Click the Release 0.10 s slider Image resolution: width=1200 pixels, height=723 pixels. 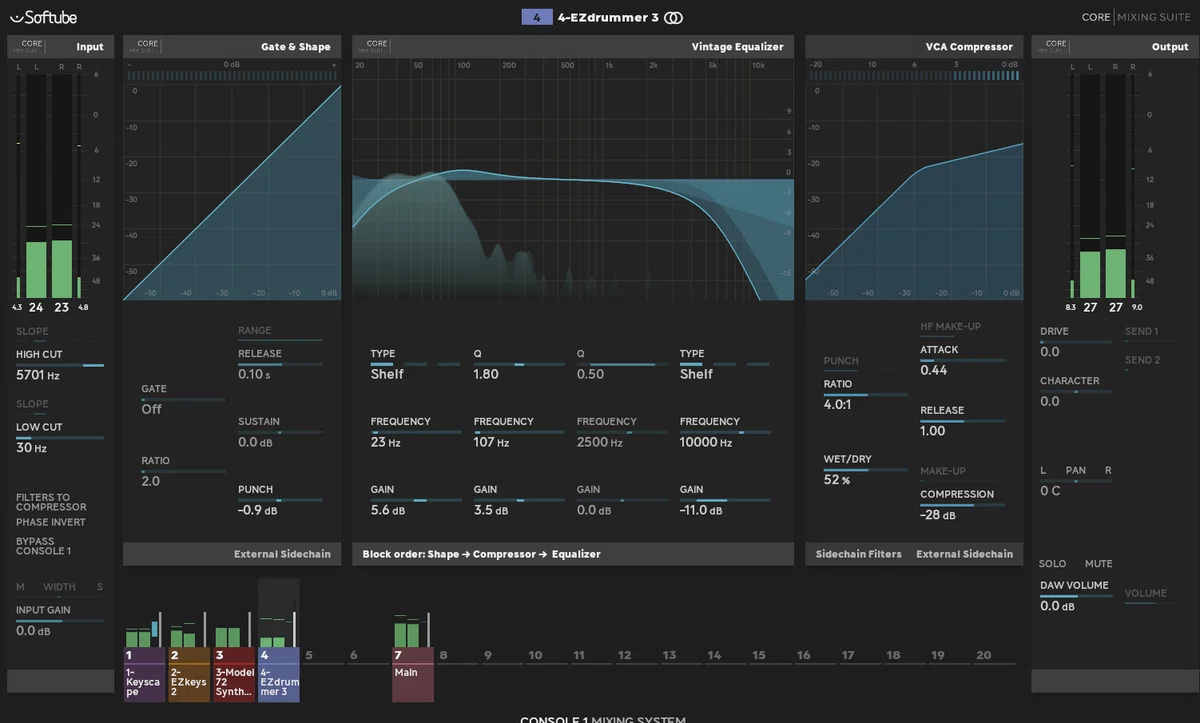pos(280,364)
